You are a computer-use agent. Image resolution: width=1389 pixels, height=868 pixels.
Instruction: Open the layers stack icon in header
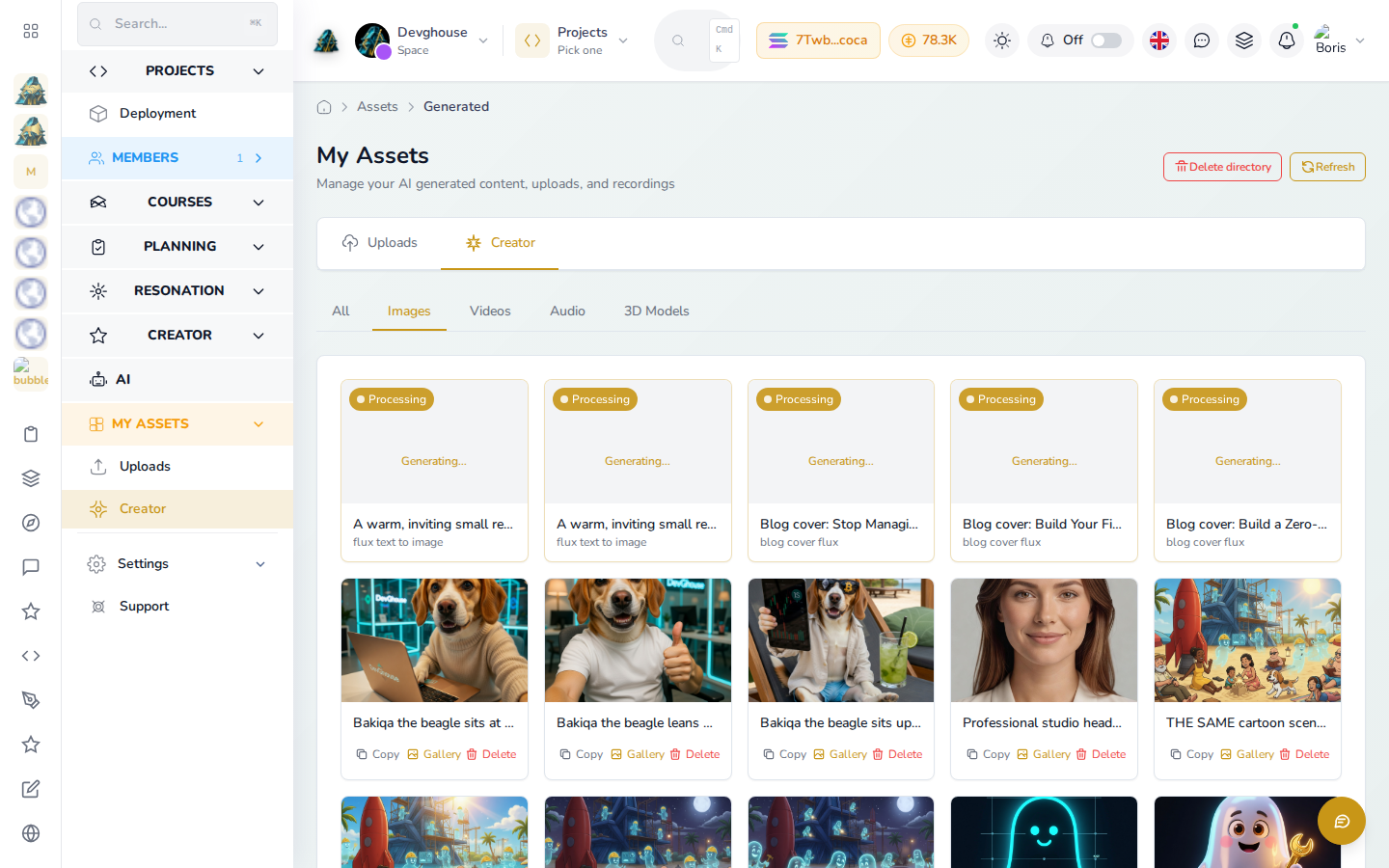coord(1244,41)
